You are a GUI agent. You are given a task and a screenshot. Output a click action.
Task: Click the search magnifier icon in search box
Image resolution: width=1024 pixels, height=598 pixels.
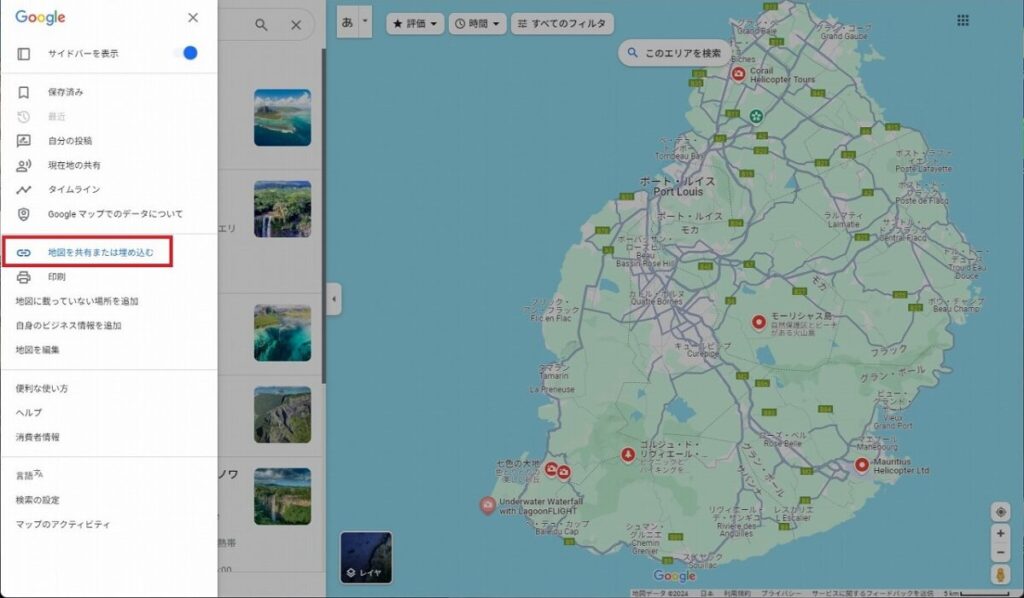pos(261,25)
